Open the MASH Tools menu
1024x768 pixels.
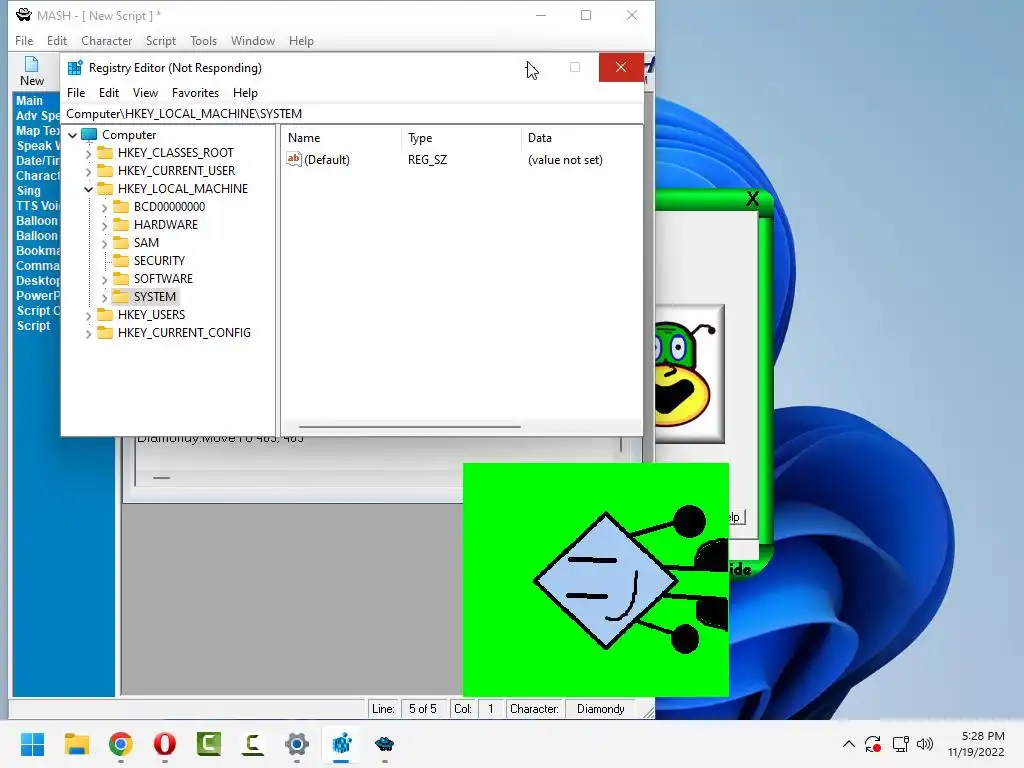pyautogui.click(x=203, y=40)
